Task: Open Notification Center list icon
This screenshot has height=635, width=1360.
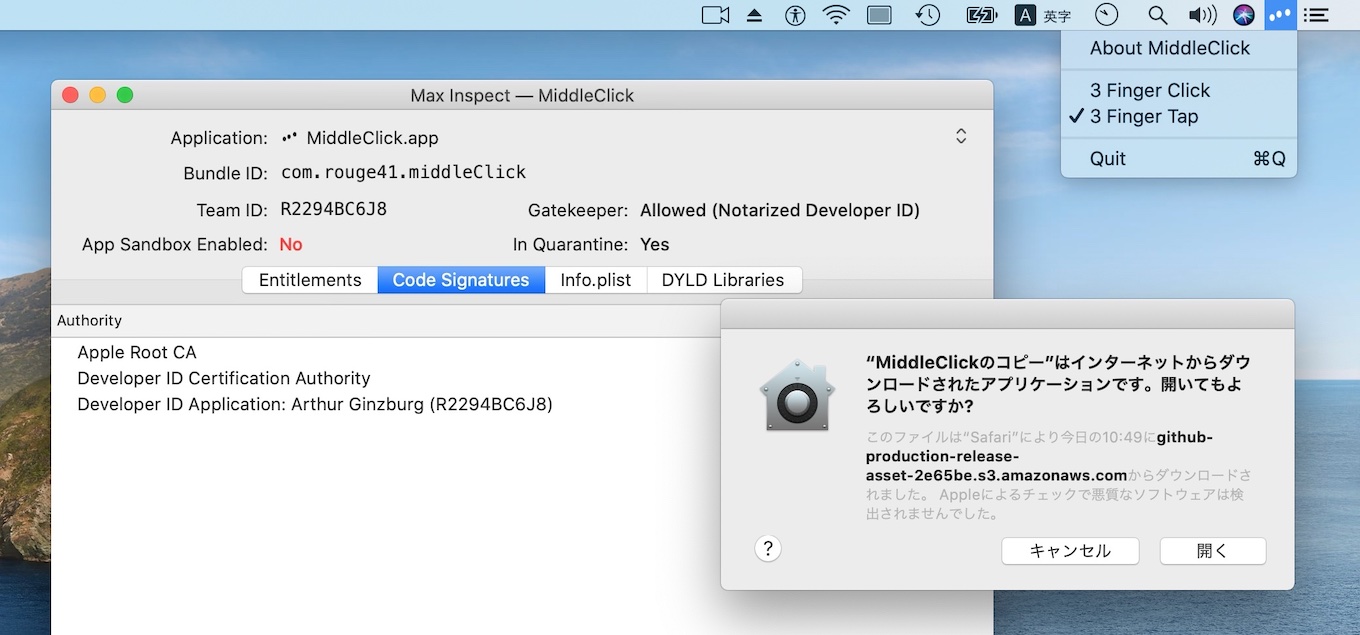Action: point(1317,15)
